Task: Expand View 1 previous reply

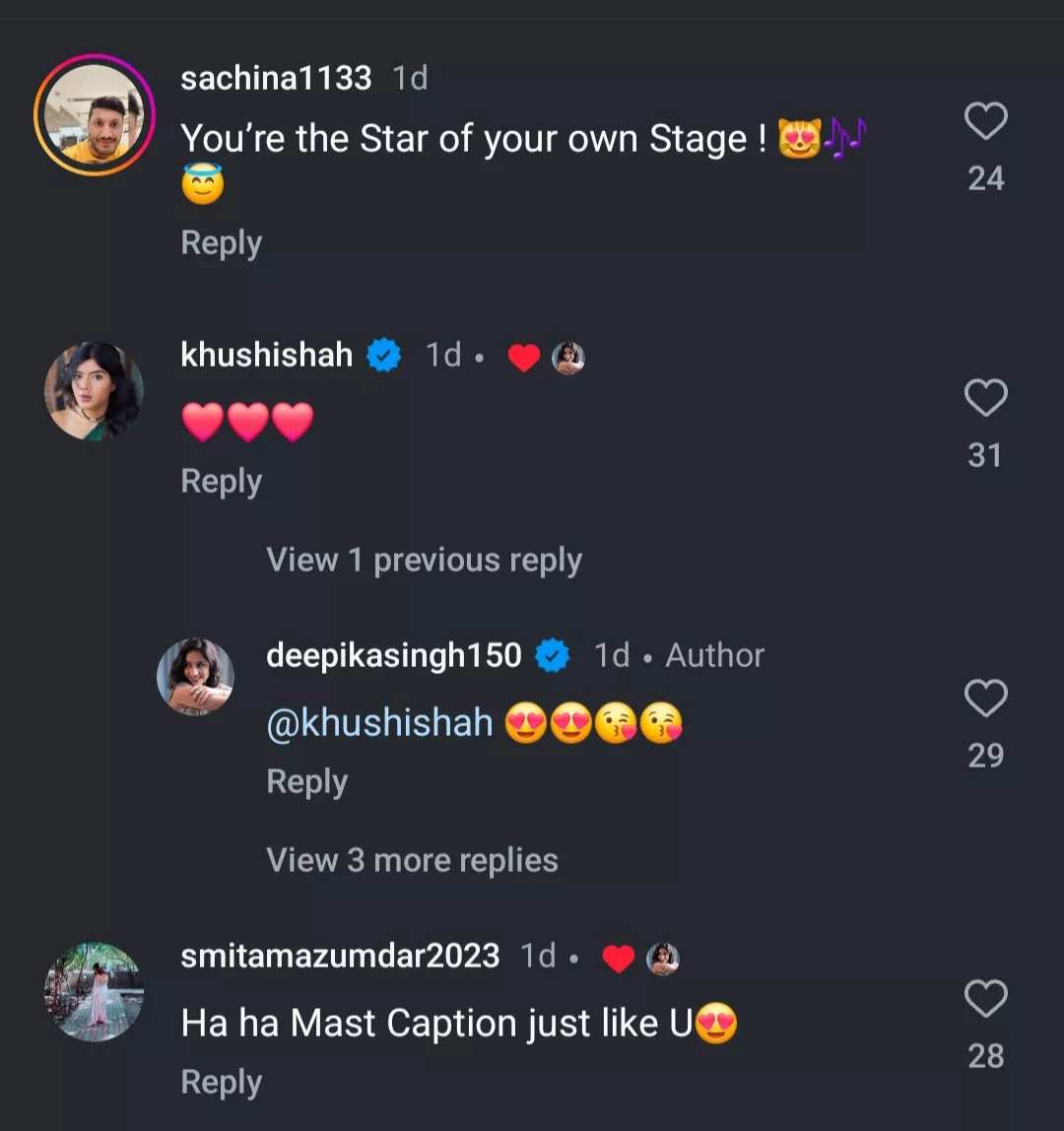Action: [x=424, y=561]
